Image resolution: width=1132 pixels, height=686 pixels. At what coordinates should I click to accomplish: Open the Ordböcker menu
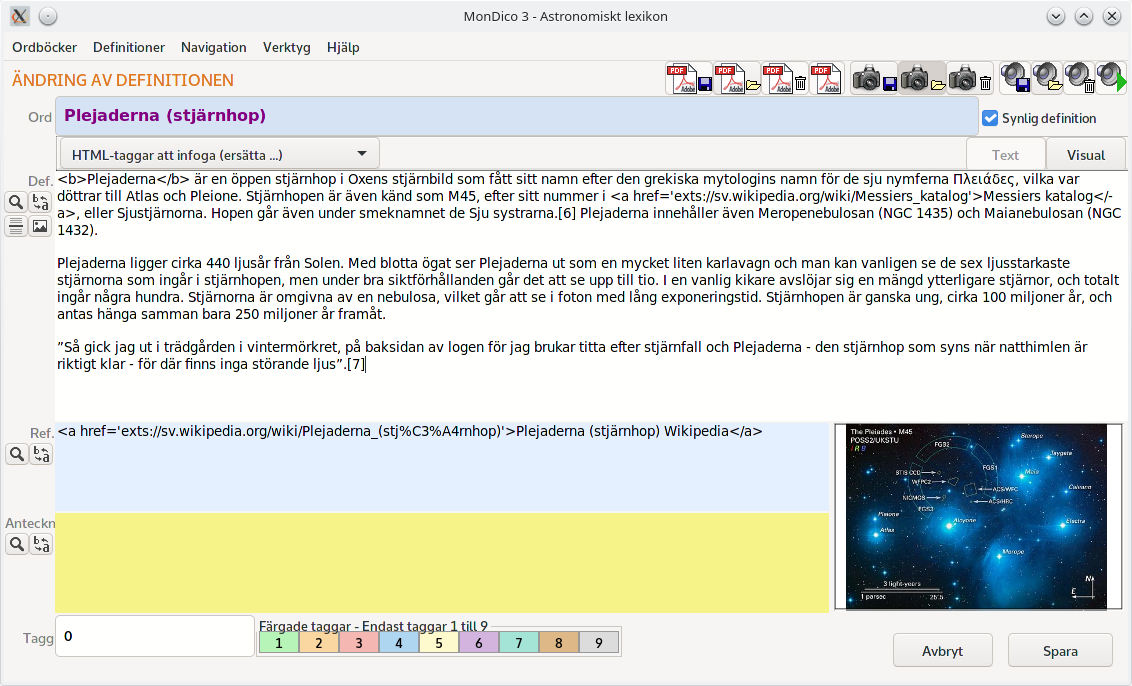45,47
